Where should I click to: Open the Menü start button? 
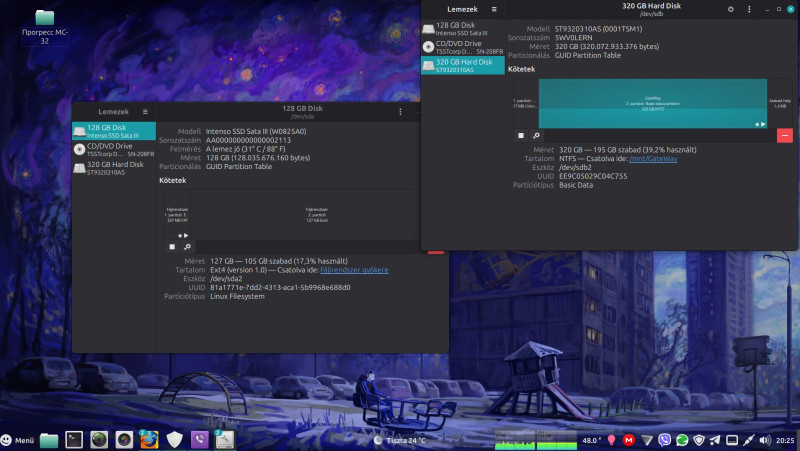[x=17, y=440]
